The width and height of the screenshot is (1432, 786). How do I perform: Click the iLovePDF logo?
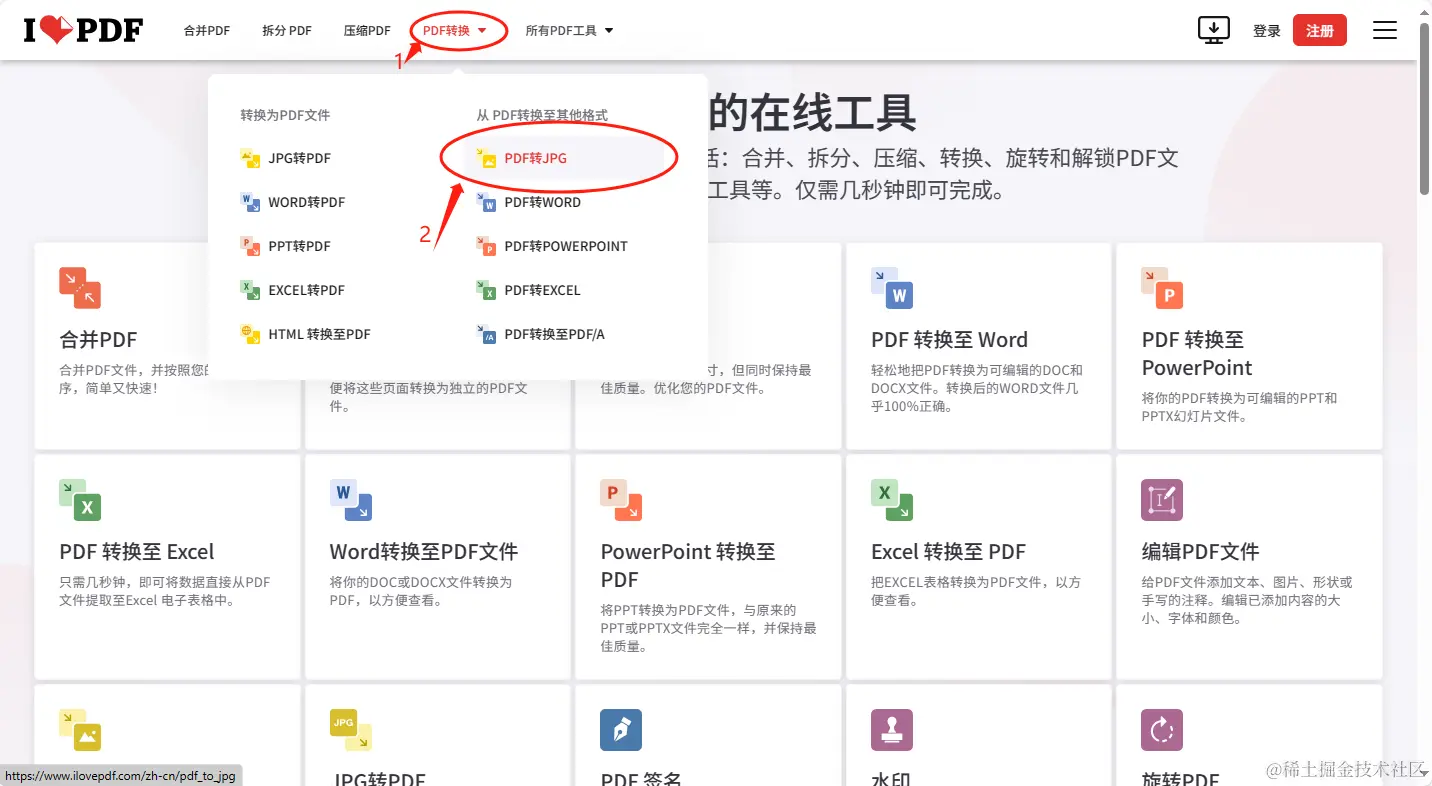pyautogui.click(x=84, y=30)
